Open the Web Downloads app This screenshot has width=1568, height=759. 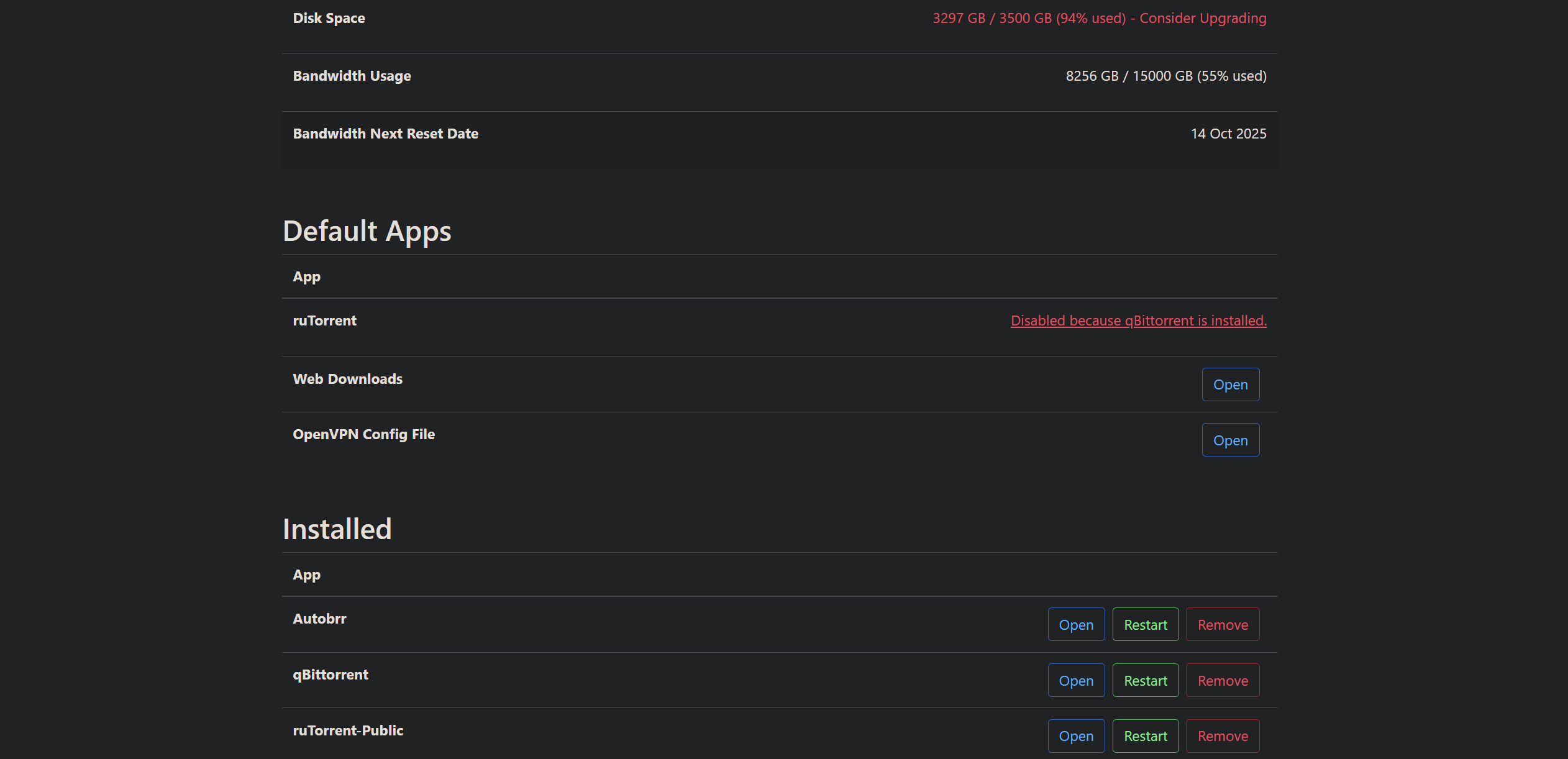tap(1230, 384)
